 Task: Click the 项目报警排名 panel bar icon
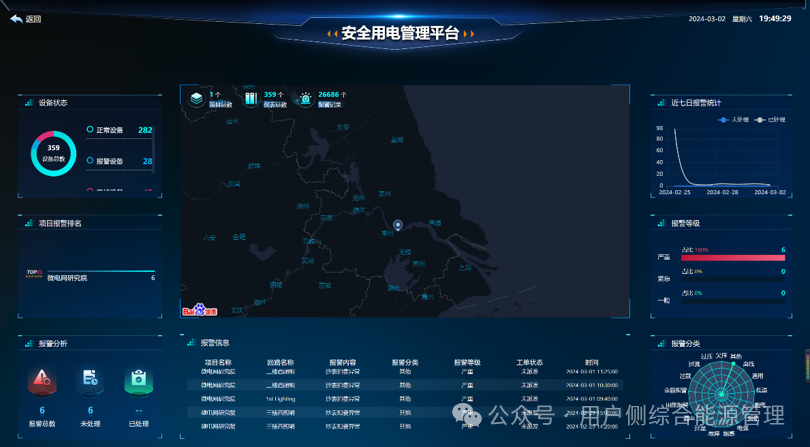(x=29, y=223)
